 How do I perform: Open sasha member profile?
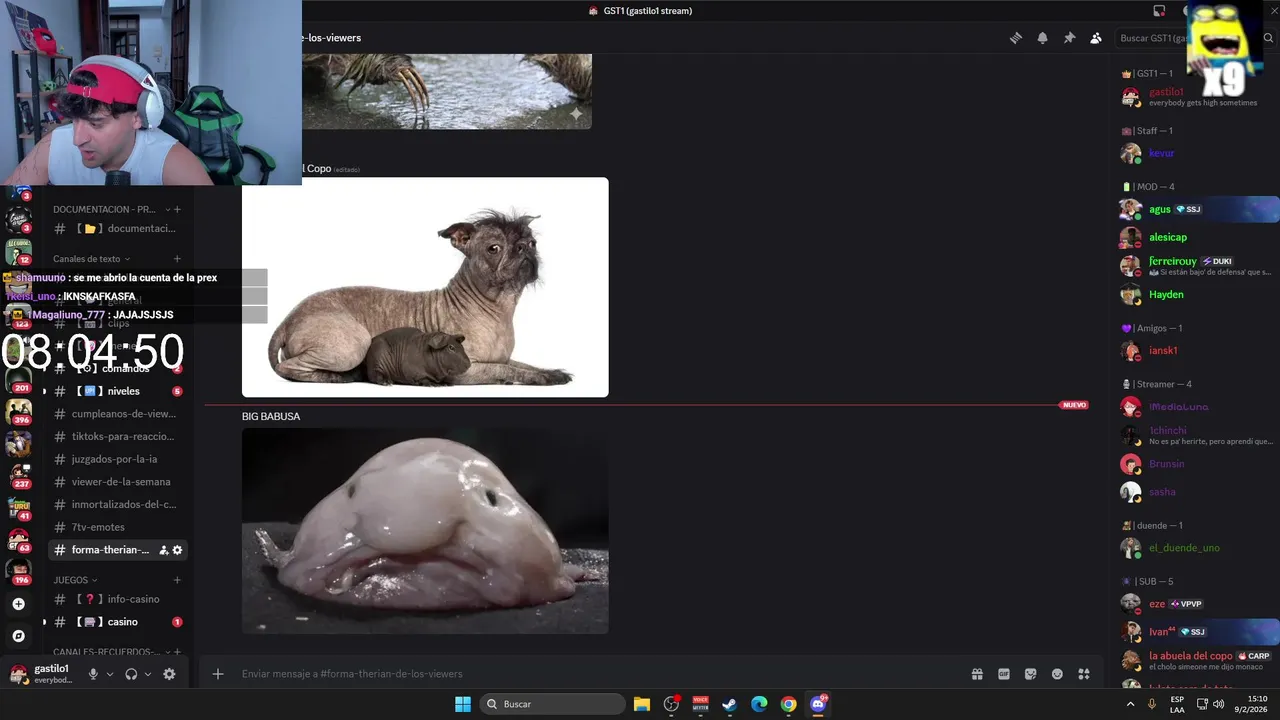pyautogui.click(x=1195, y=492)
